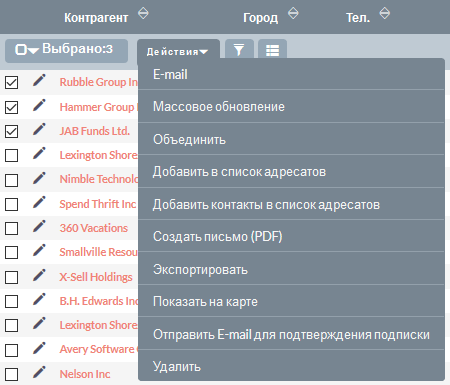Uncheck the Hammer Group row checkbox

pyautogui.click(x=12, y=107)
